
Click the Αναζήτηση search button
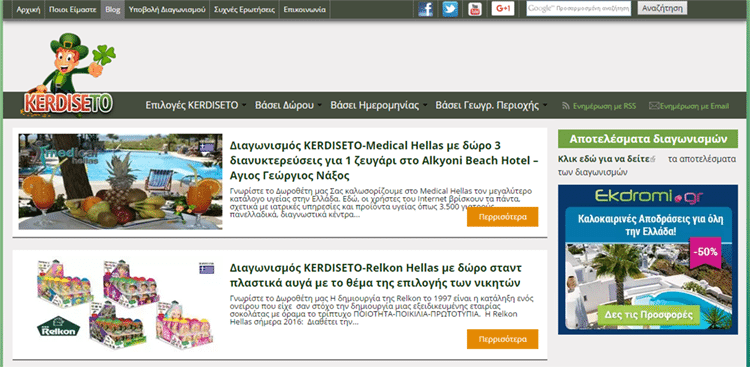click(662, 8)
